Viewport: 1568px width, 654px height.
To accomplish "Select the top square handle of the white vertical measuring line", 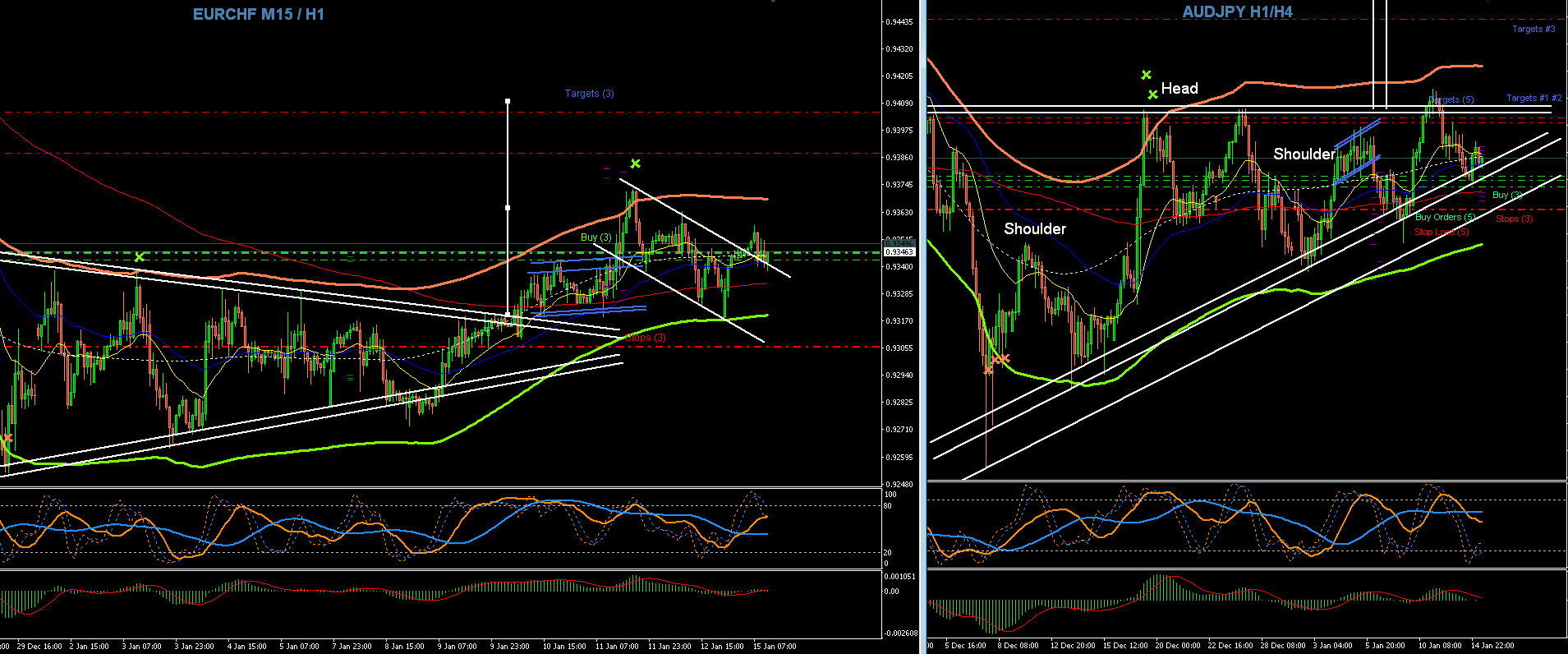I will tap(508, 101).
